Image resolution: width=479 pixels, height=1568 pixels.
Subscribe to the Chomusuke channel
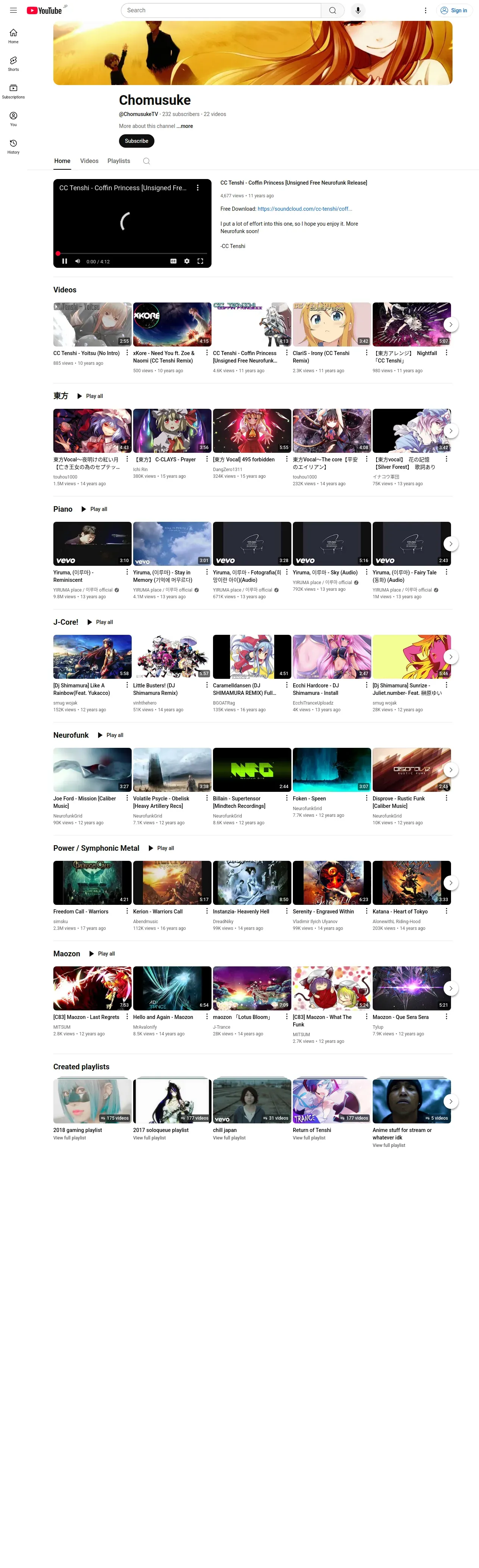tap(136, 141)
